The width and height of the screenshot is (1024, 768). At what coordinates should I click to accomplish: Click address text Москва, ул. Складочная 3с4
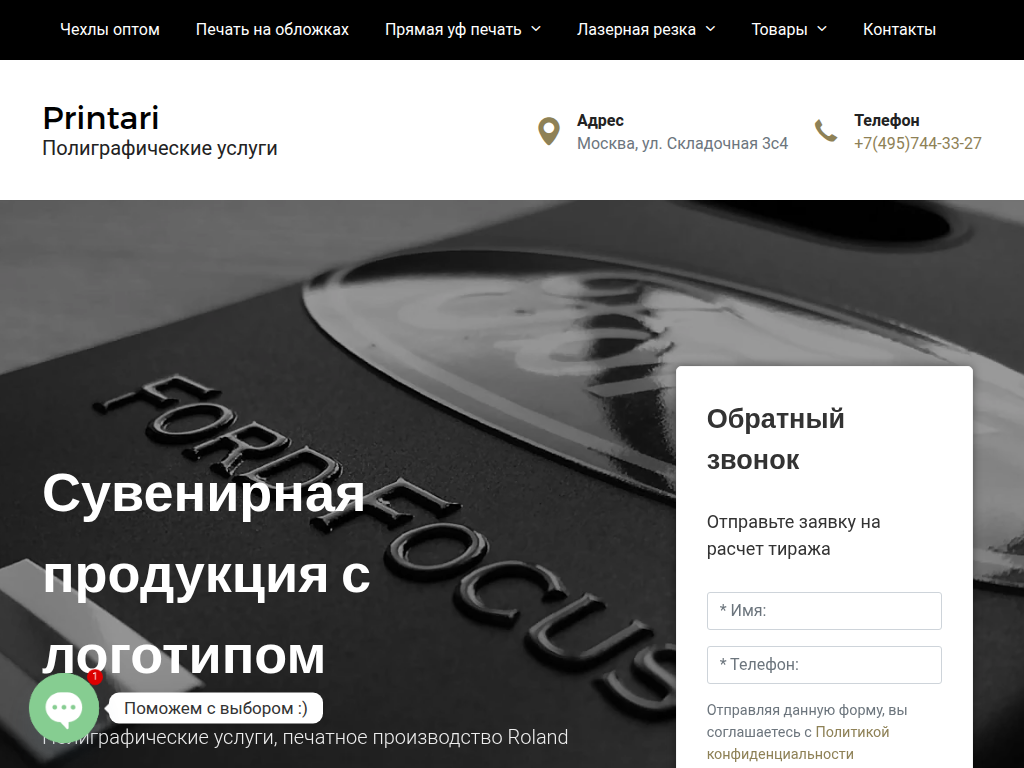coord(682,143)
